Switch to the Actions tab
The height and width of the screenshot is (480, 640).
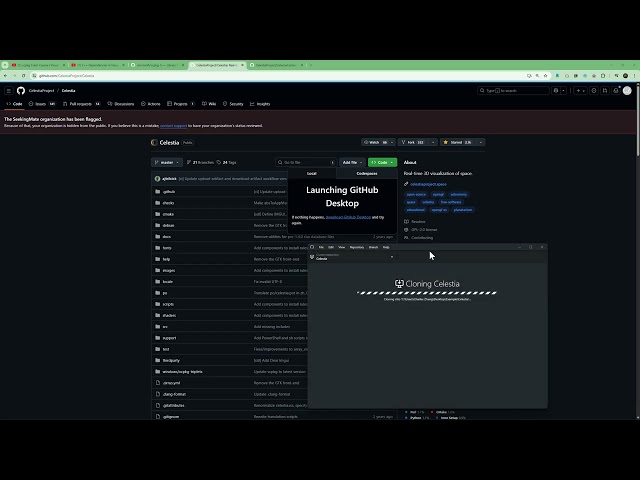pyautogui.click(x=151, y=104)
